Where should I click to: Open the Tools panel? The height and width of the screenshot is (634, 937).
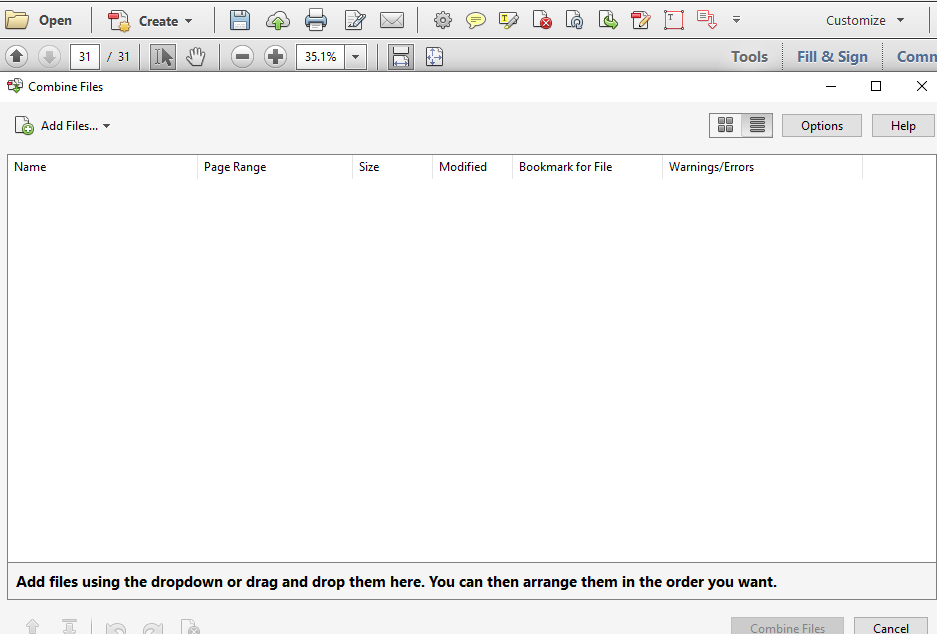coord(749,57)
